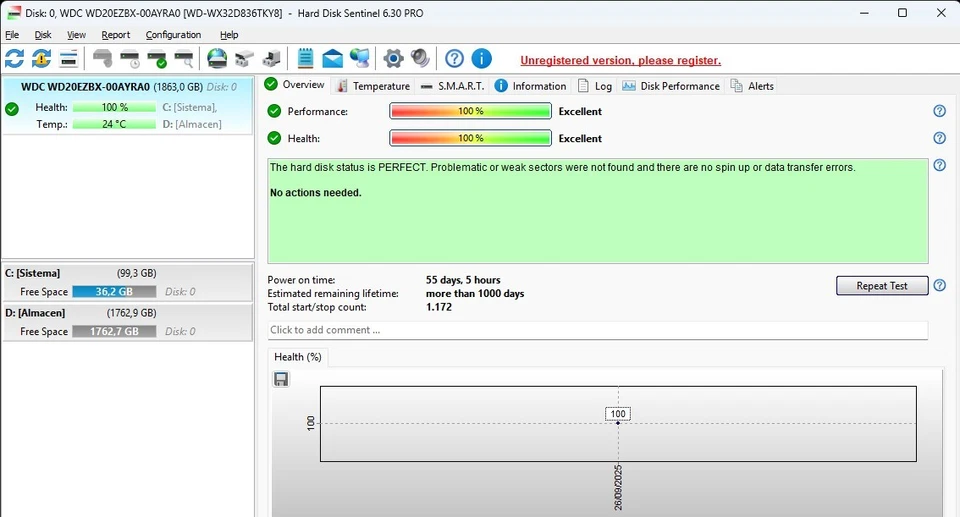Switch to the Disk Performance tab

click(671, 86)
